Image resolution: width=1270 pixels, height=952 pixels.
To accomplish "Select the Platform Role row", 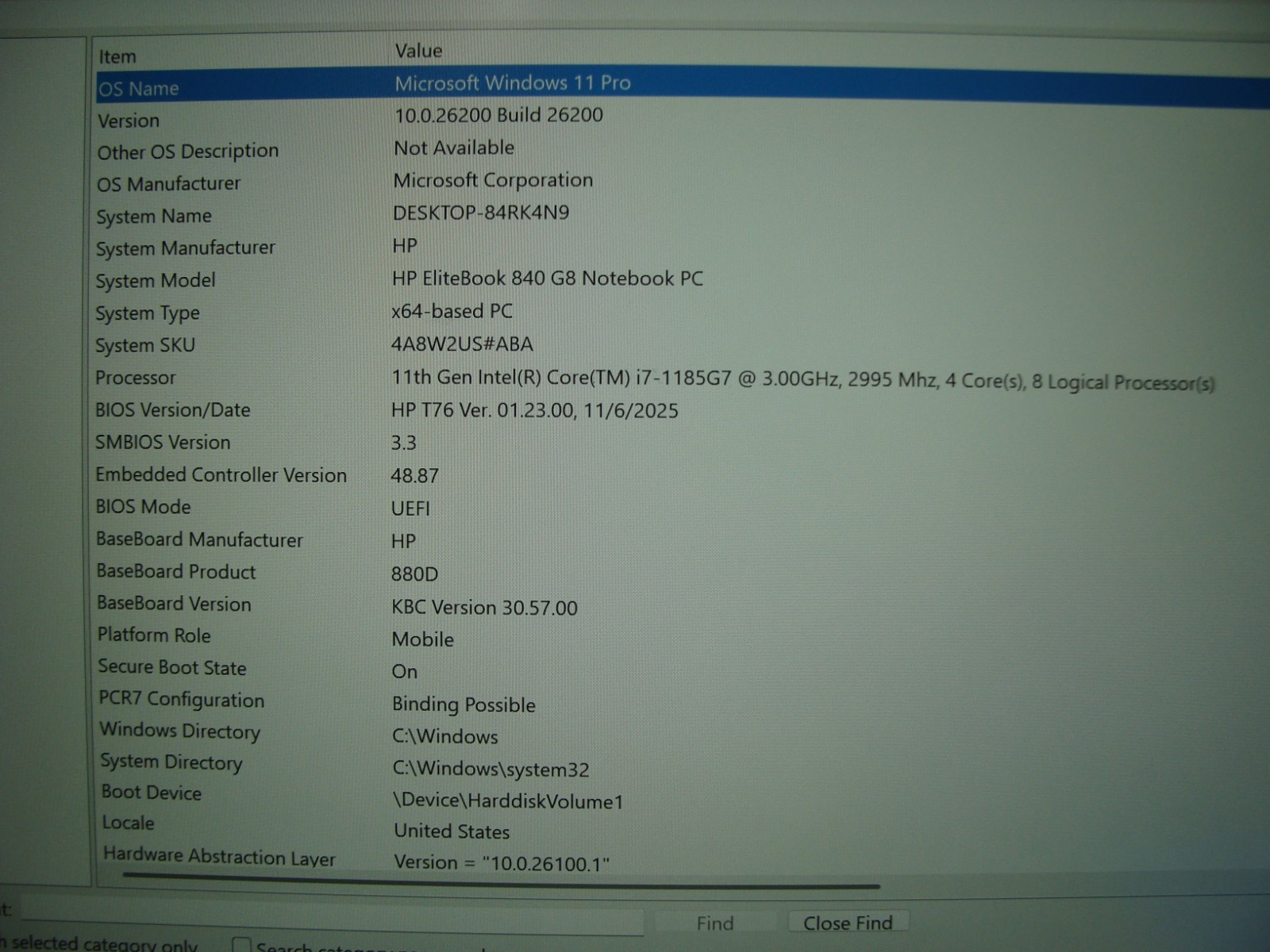I will (681, 637).
